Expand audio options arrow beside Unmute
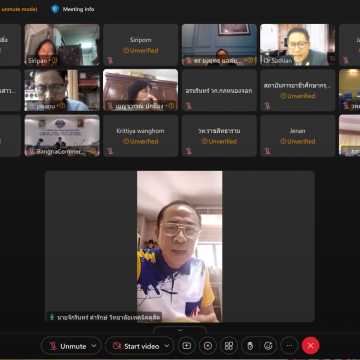Screen dimensions: 360x360 coord(94,346)
